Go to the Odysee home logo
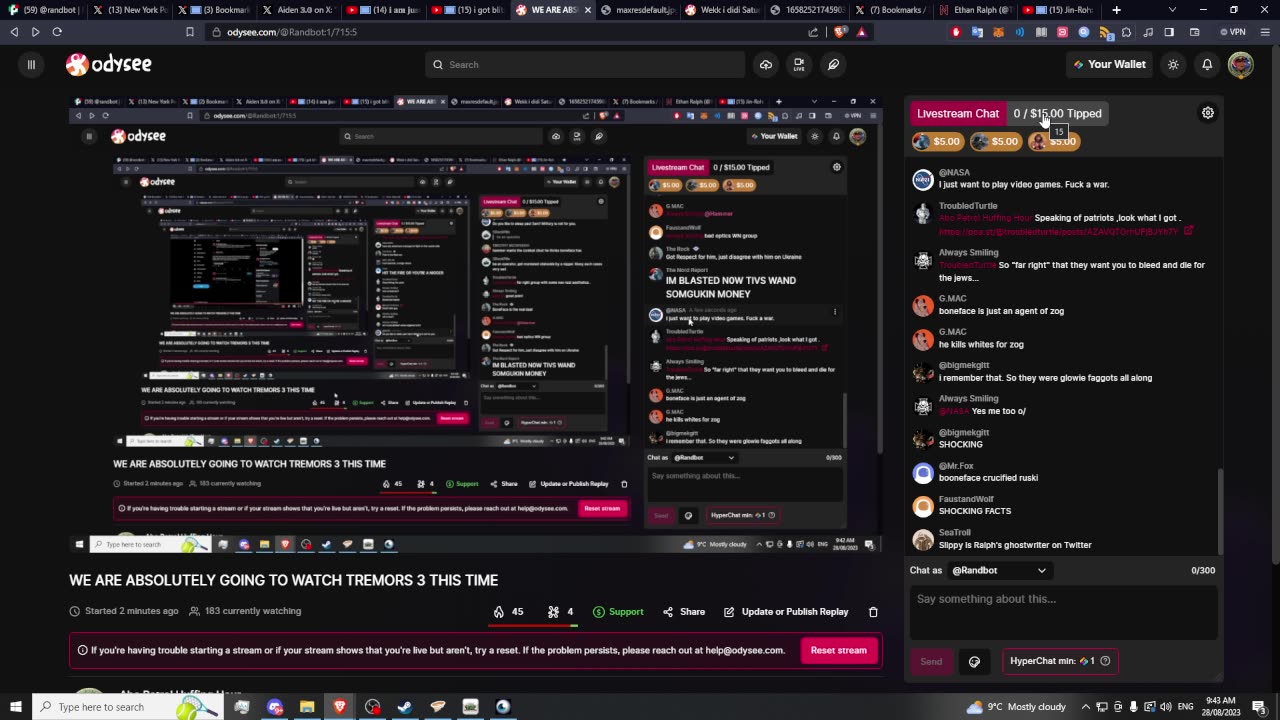The image size is (1280, 720). (x=109, y=64)
